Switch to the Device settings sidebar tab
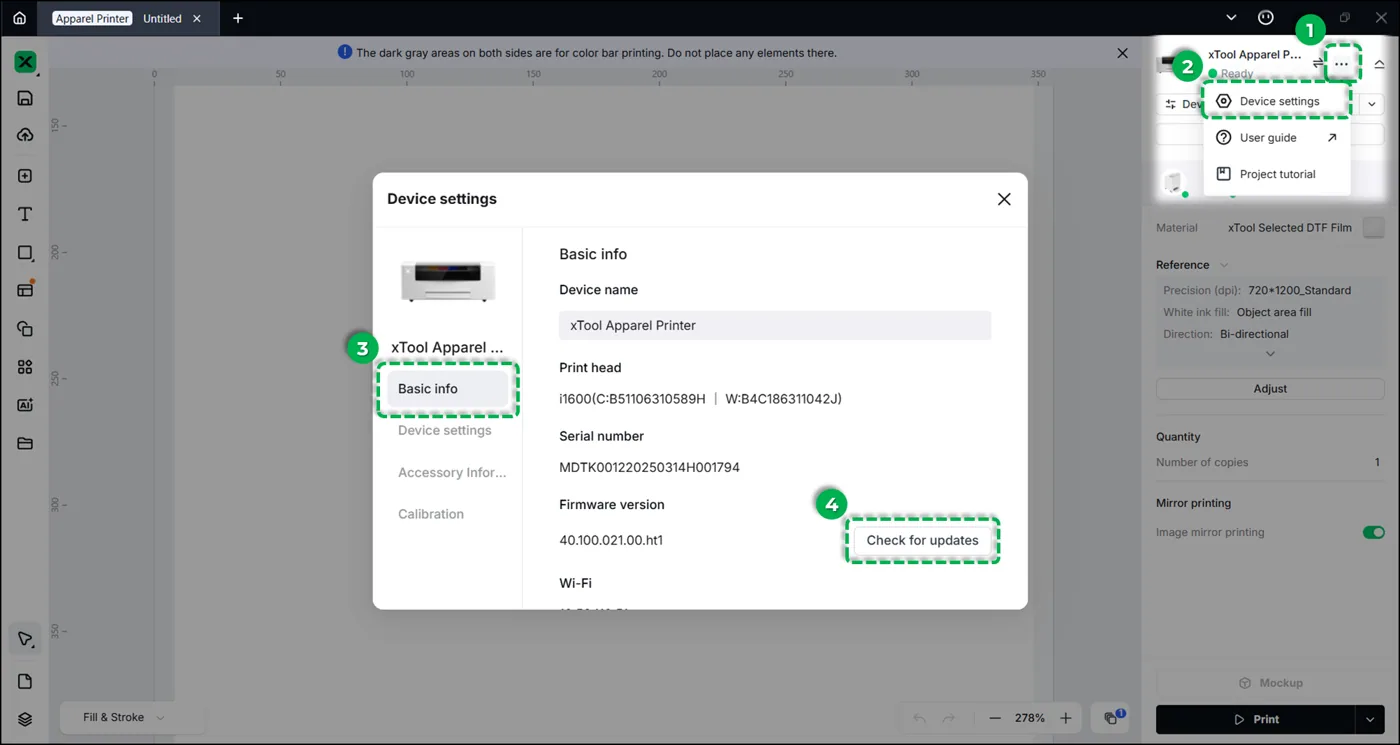Screen dimensions: 1400x745 point(447,431)
